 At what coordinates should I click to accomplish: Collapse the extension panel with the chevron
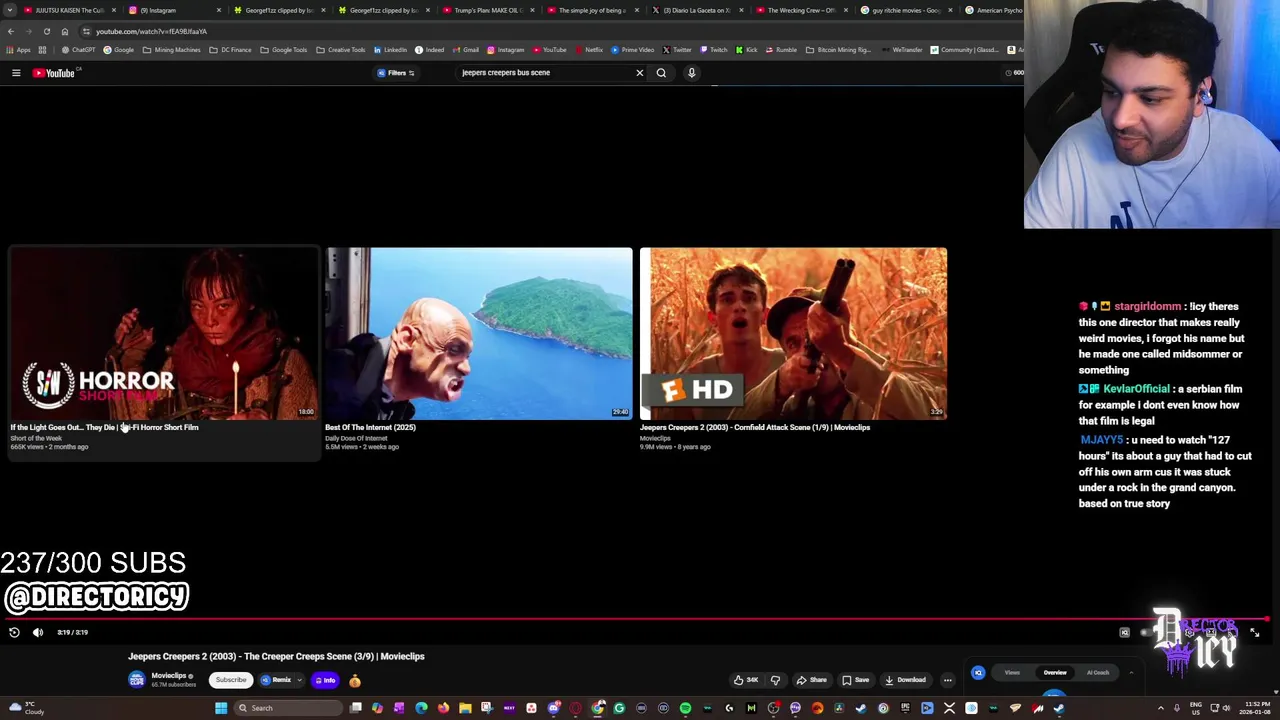pyautogui.click(x=1131, y=673)
